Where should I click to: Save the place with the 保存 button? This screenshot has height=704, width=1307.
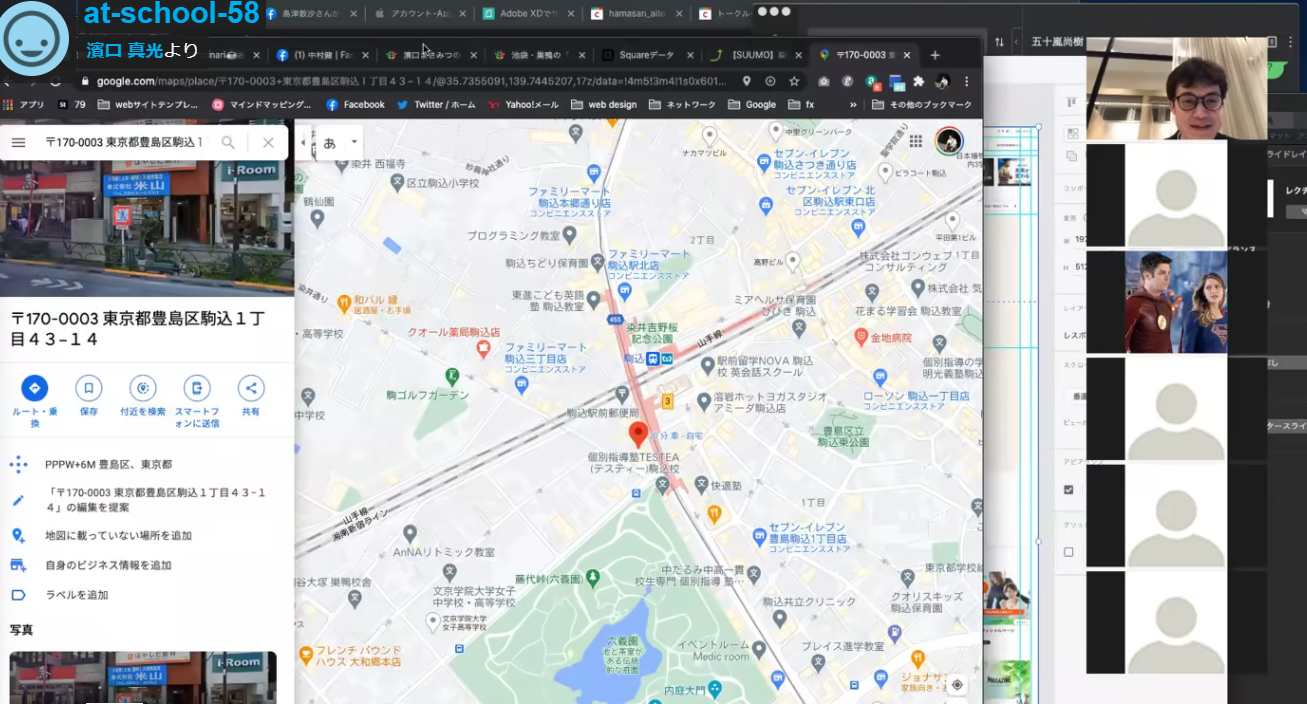point(89,389)
